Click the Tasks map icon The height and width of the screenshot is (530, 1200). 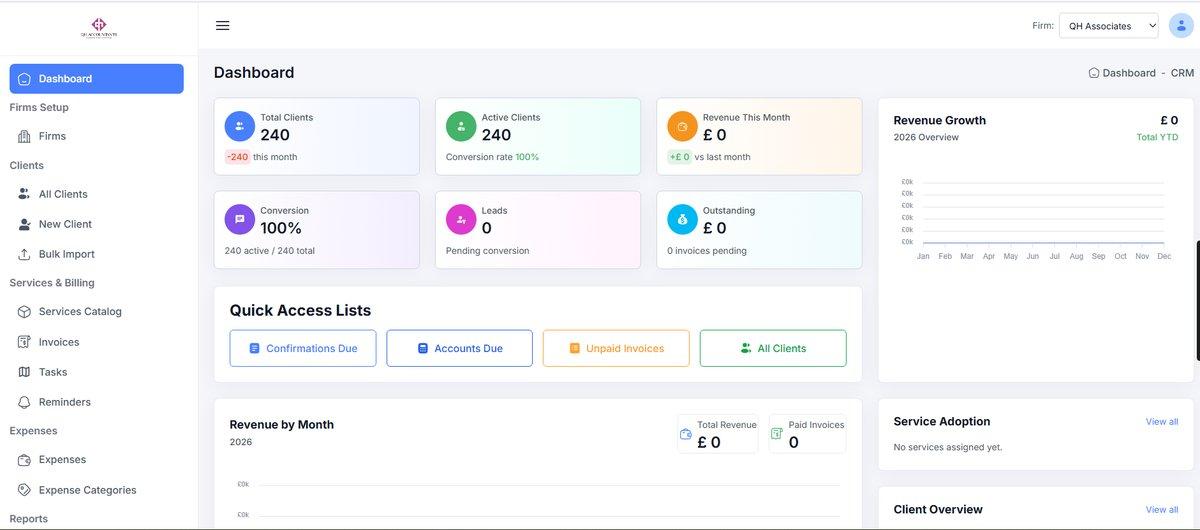point(24,372)
